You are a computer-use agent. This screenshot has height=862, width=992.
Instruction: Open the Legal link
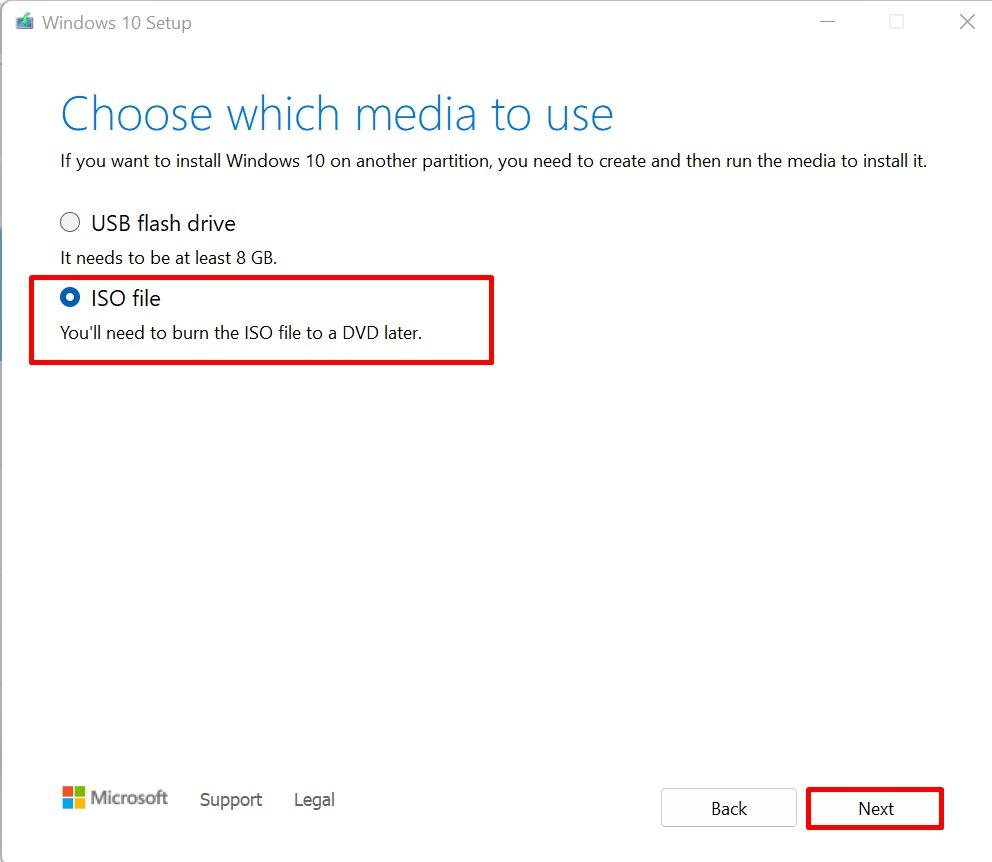click(314, 799)
